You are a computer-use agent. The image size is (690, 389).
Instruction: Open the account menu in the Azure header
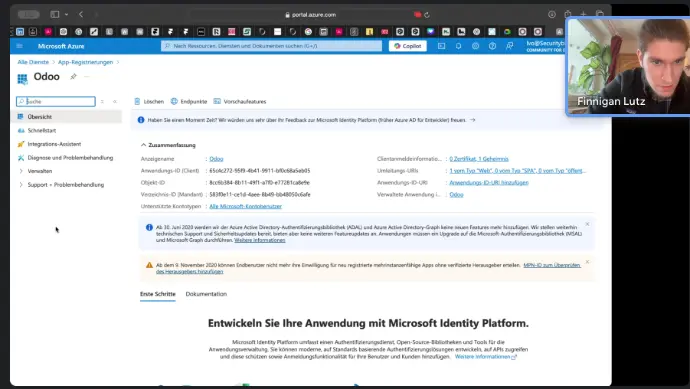(x=545, y=46)
